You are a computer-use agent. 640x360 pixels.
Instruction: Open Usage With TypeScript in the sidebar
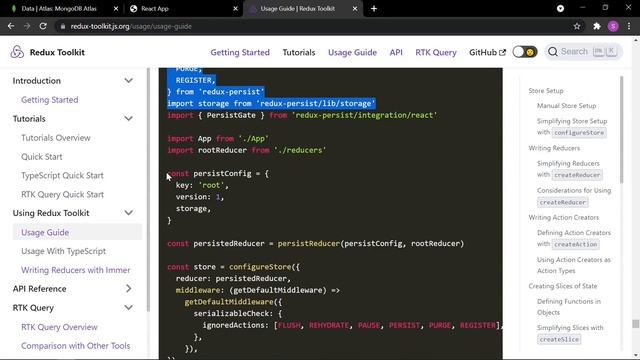63,251
